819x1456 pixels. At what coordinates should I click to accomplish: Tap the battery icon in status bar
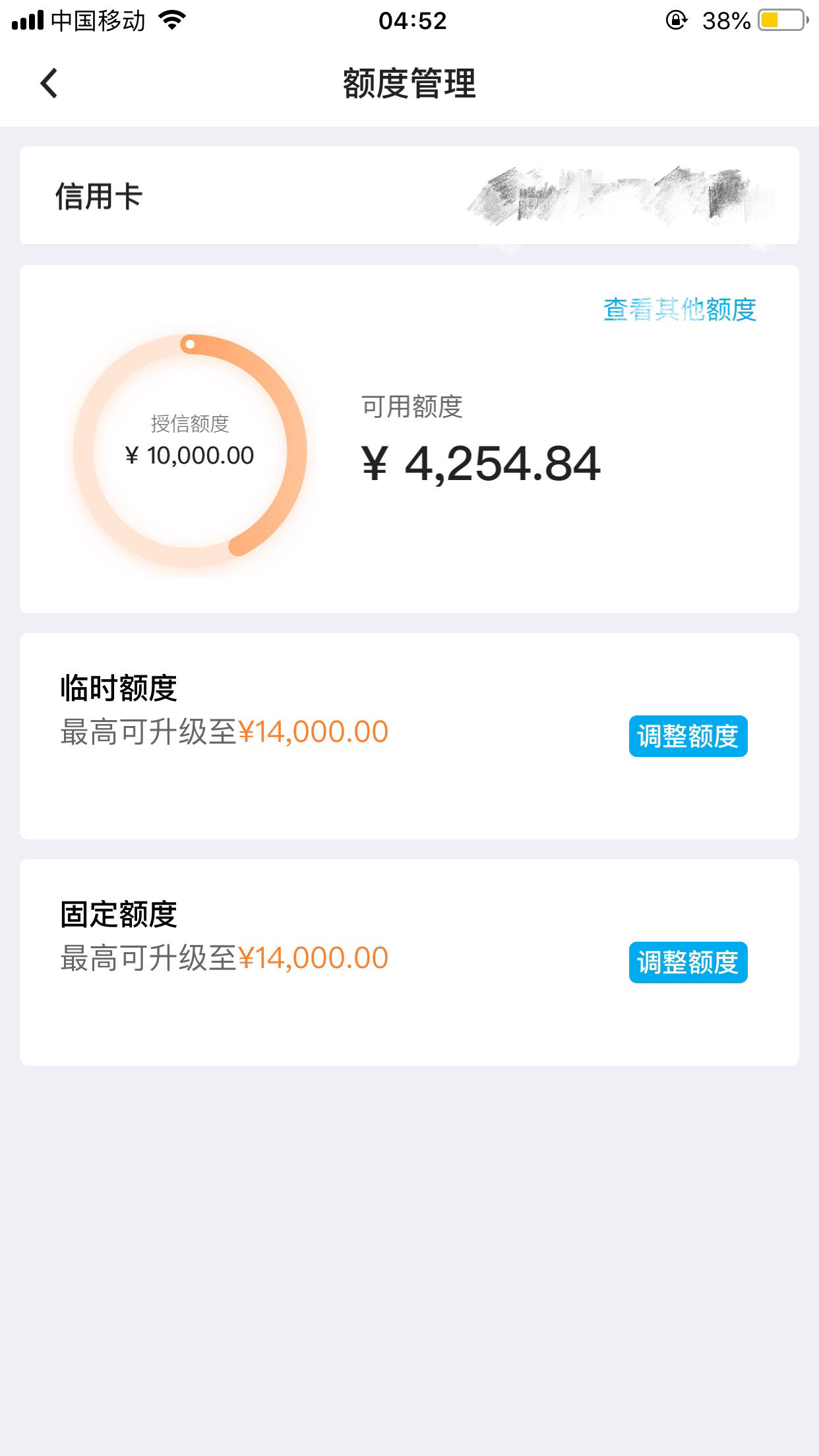click(783, 20)
